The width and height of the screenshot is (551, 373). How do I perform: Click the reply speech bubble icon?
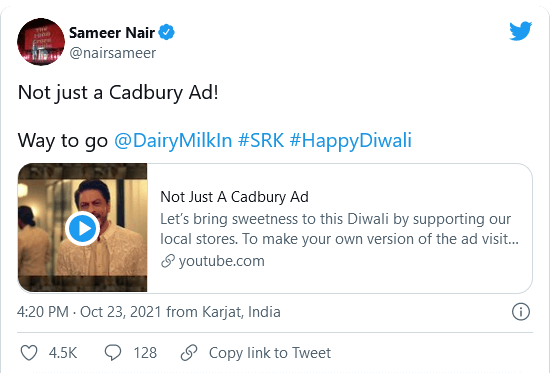point(113,353)
